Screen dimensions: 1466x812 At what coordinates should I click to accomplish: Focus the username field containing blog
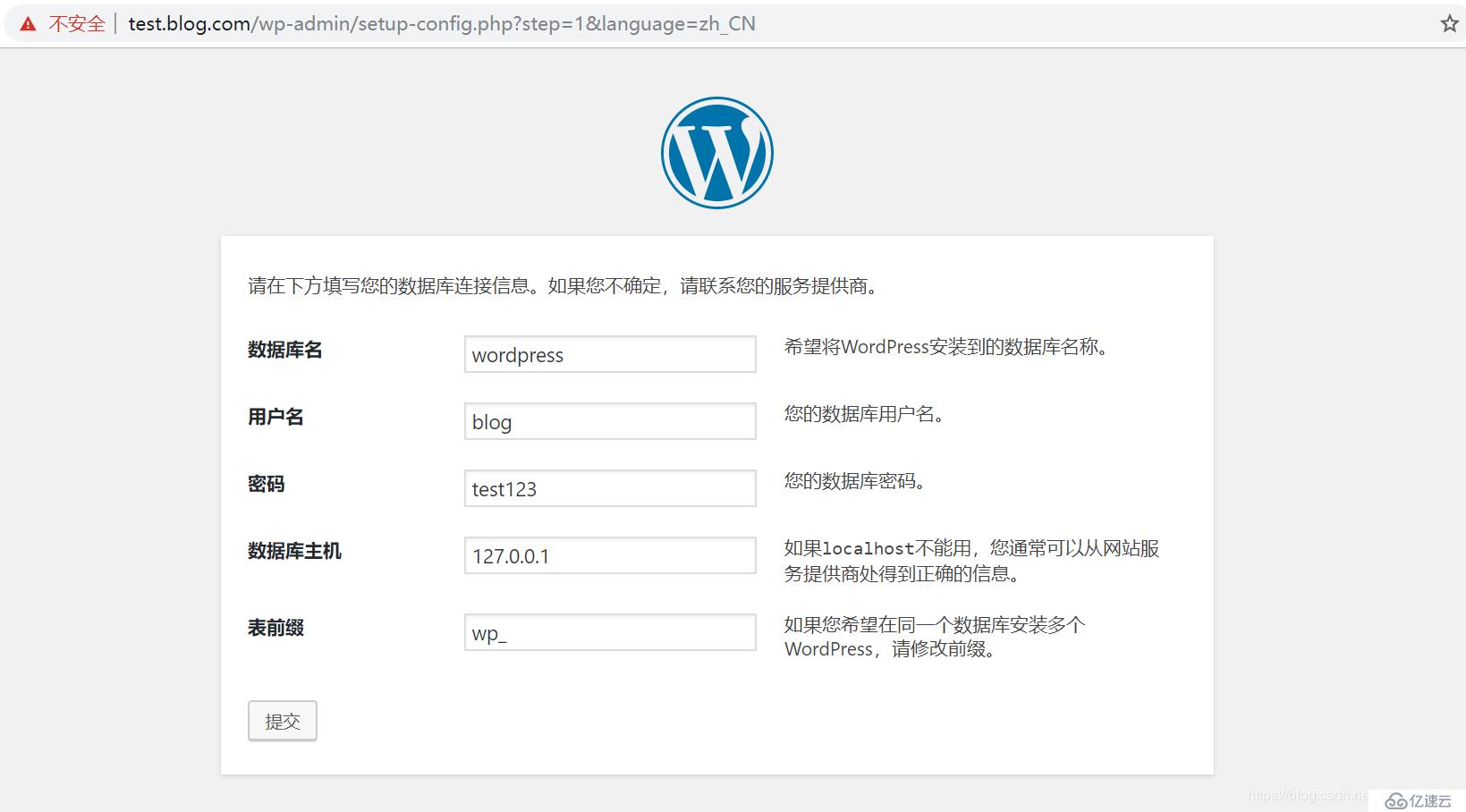610,421
